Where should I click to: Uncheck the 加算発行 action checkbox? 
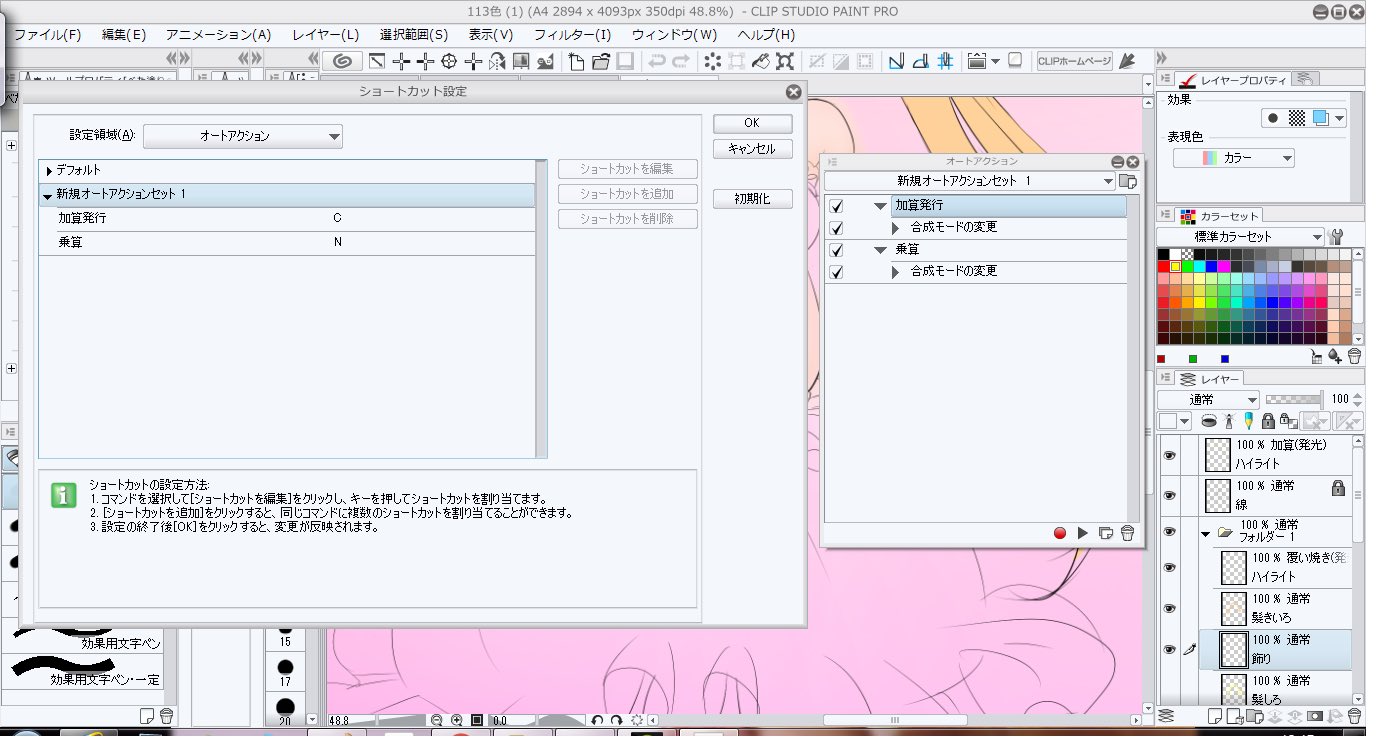pyautogui.click(x=837, y=206)
